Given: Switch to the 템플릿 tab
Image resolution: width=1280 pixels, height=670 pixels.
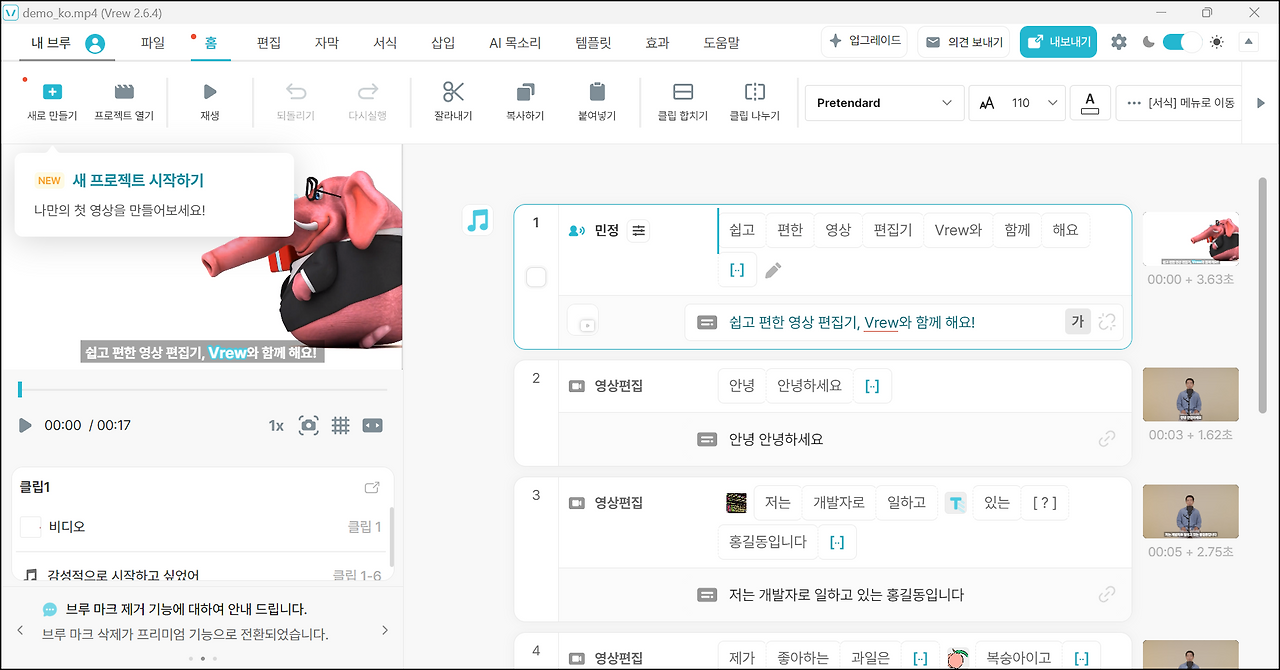Looking at the screenshot, I should click(594, 43).
